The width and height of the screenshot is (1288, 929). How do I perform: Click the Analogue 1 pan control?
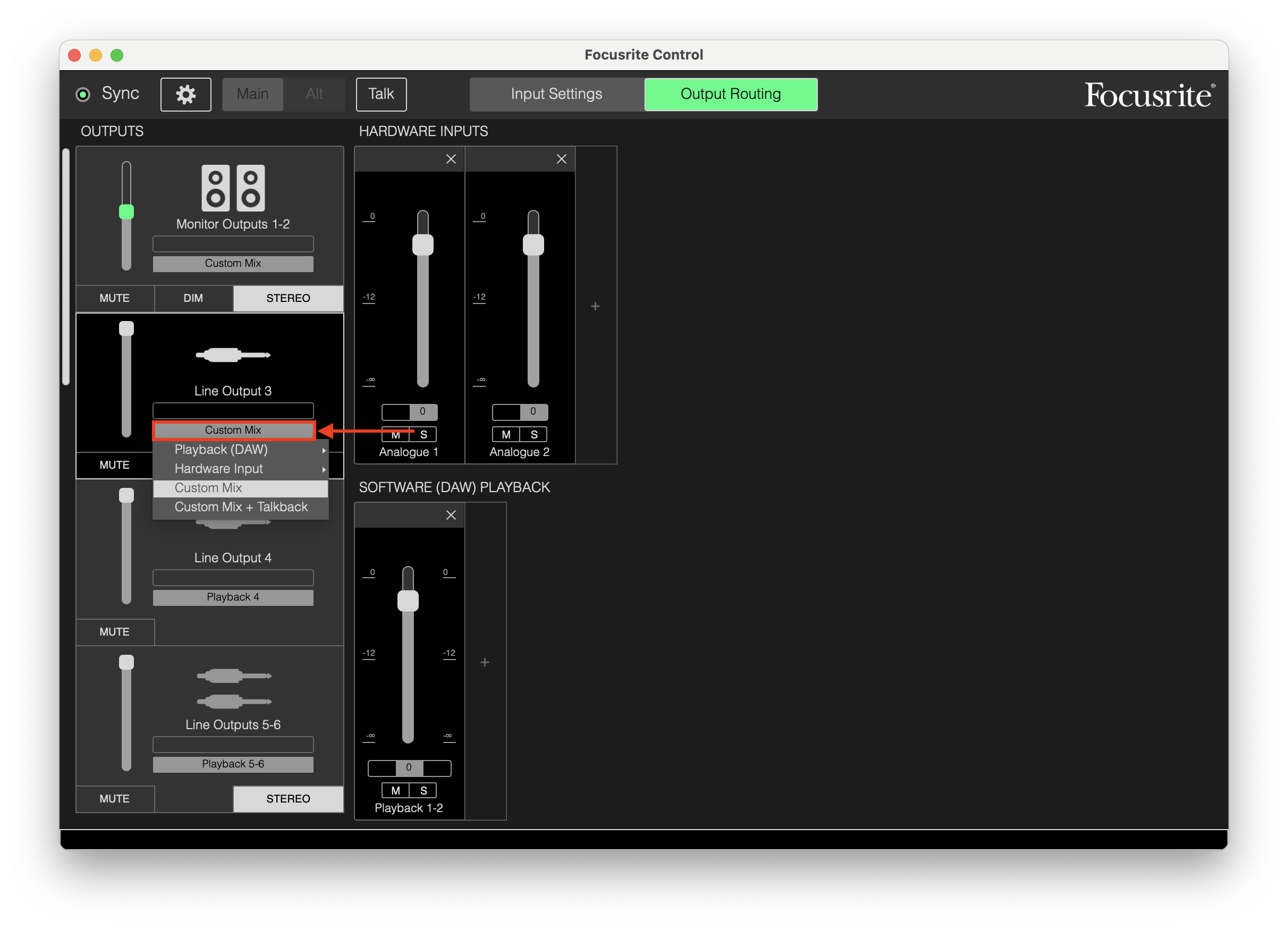[410, 412]
